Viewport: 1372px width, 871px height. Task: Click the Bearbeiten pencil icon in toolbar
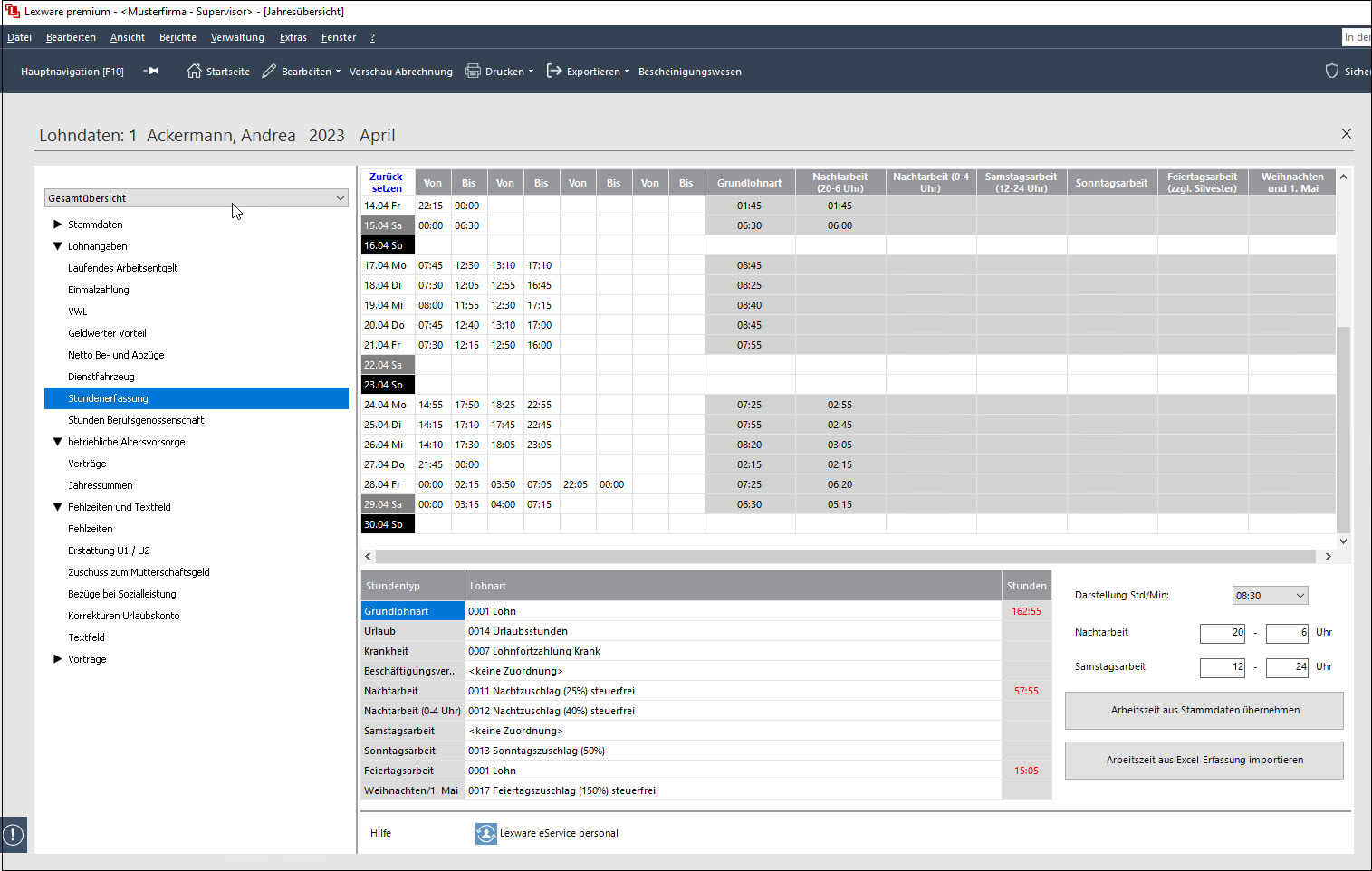point(269,71)
